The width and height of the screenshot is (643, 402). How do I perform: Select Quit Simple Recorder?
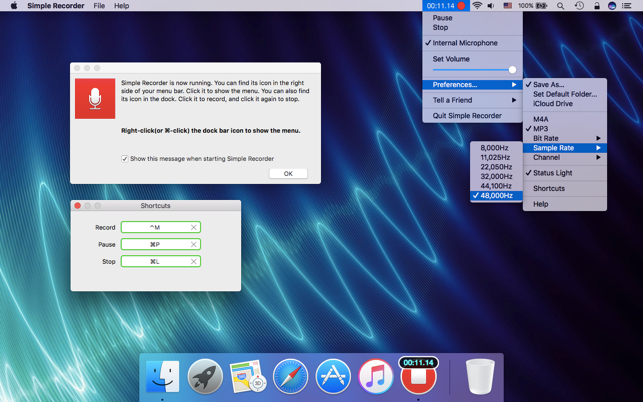(x=467, y=116)
